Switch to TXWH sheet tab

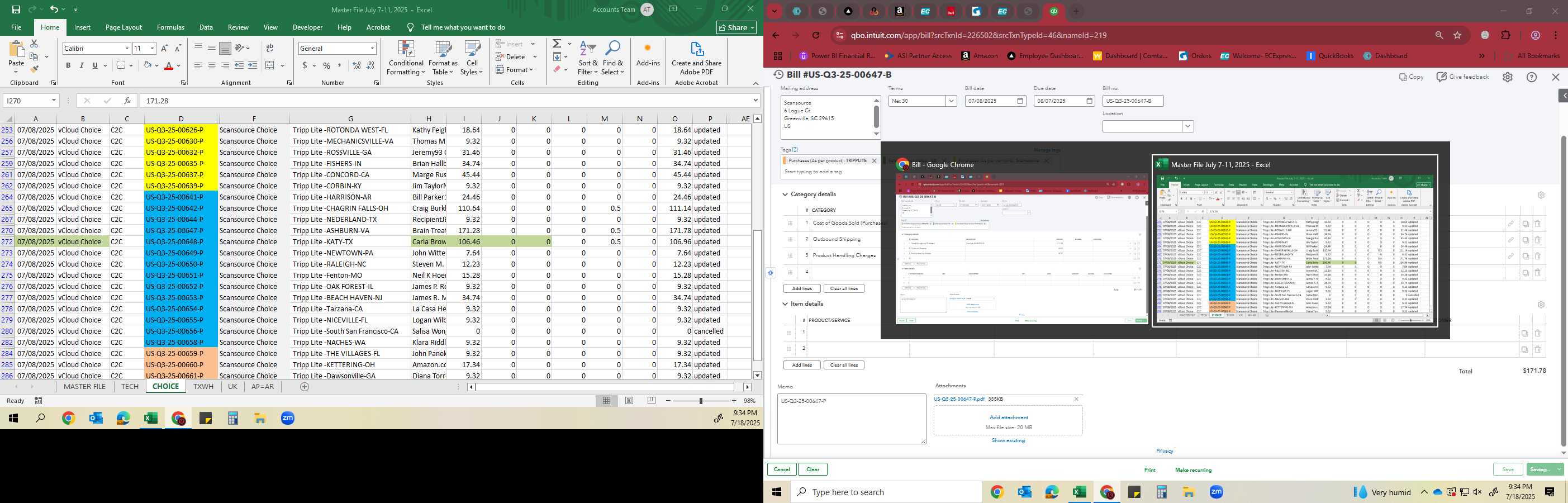tap(203, 387)
